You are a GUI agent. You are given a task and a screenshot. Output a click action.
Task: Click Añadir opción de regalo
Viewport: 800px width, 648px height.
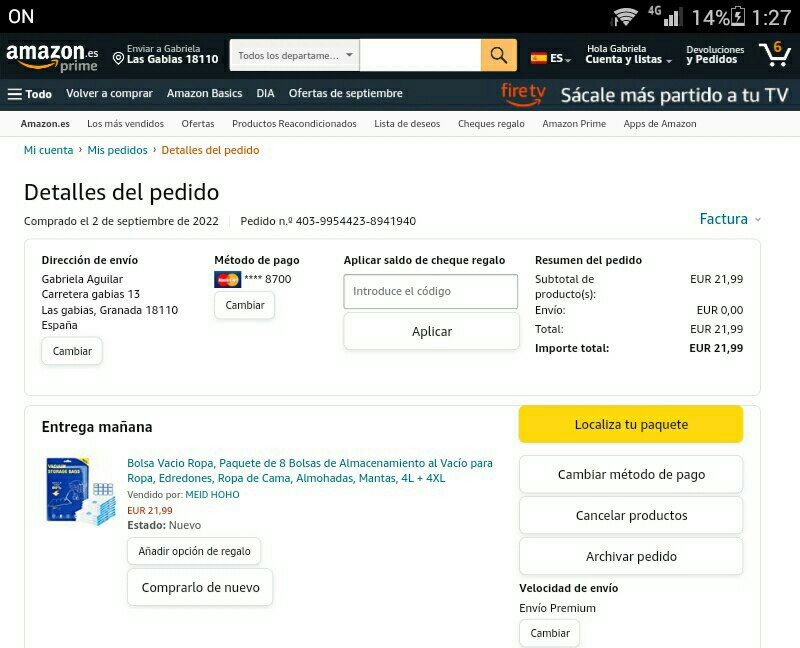coord(194,551)
